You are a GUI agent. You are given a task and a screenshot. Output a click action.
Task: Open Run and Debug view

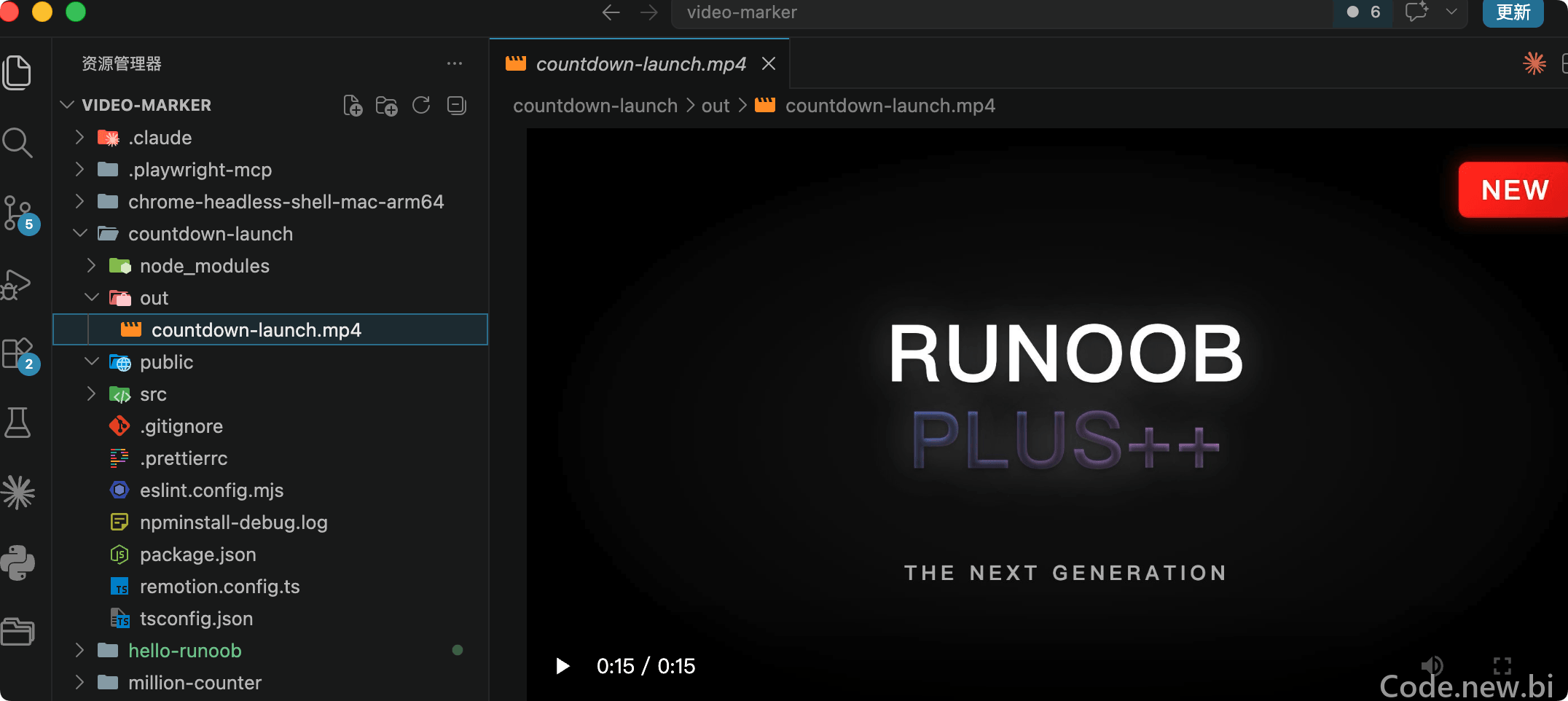[x=16, y=284]
